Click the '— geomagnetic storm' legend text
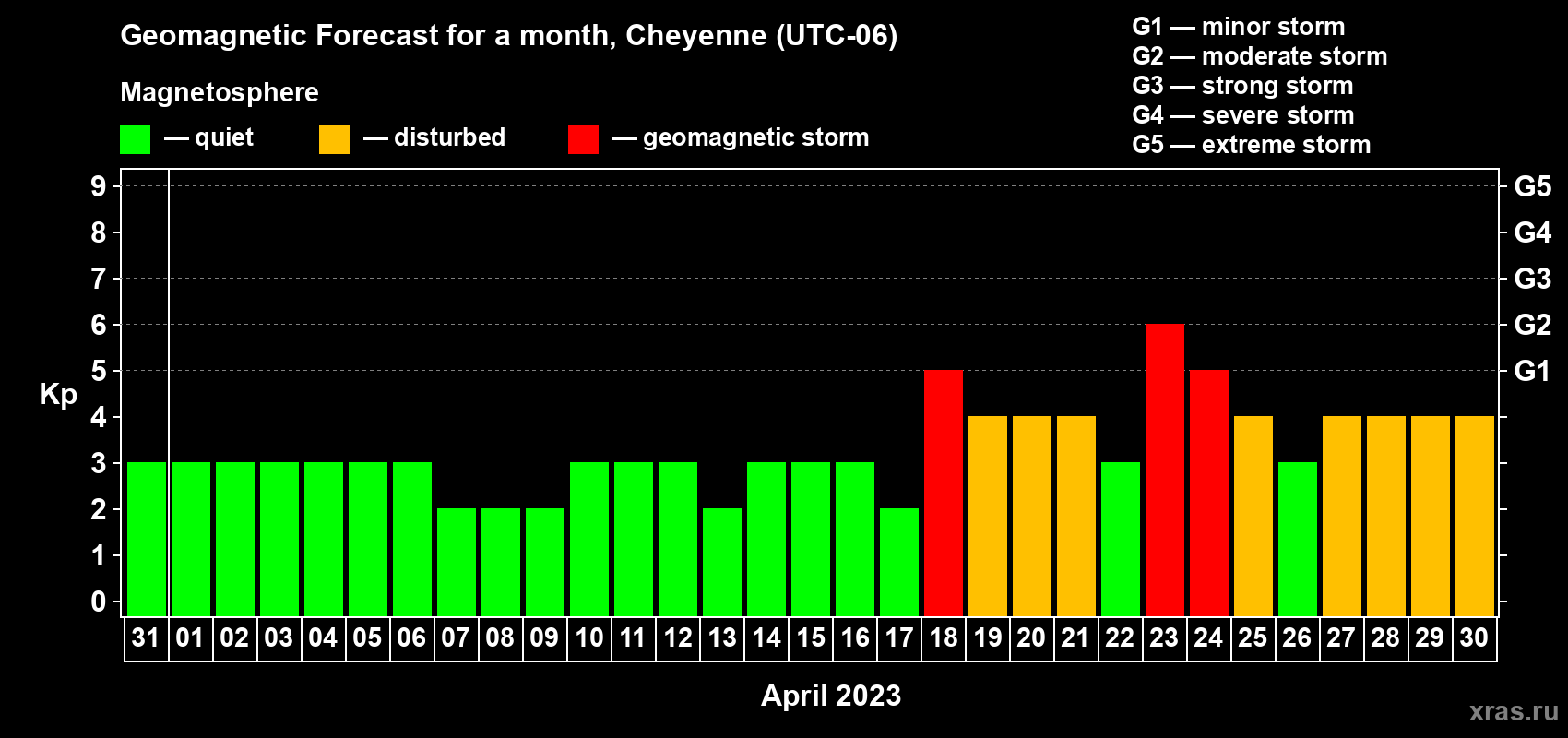1568x738 pixels. 741,138
